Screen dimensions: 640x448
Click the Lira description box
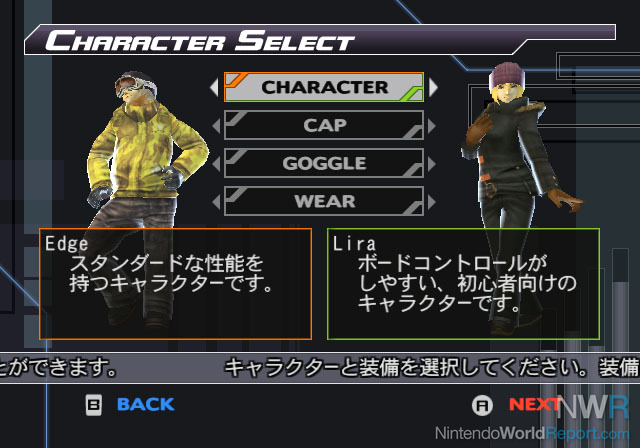[463, 284]
